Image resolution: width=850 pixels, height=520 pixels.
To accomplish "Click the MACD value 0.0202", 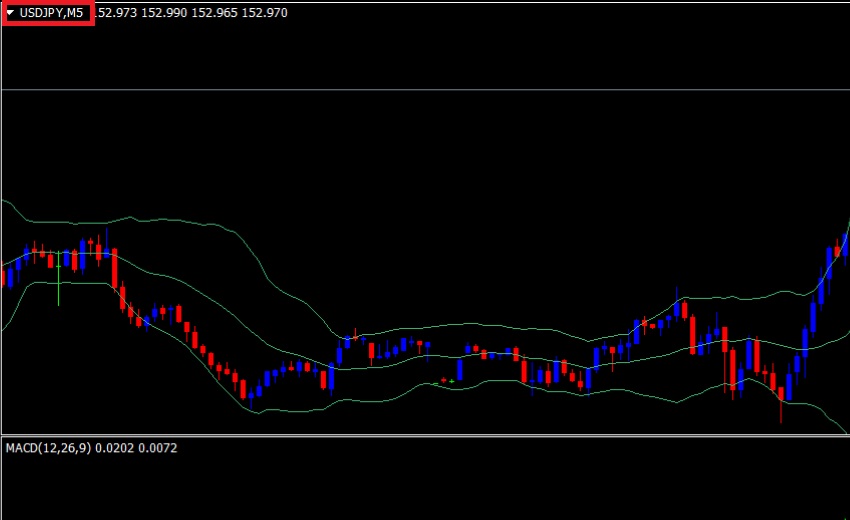I will click(113, 448).
